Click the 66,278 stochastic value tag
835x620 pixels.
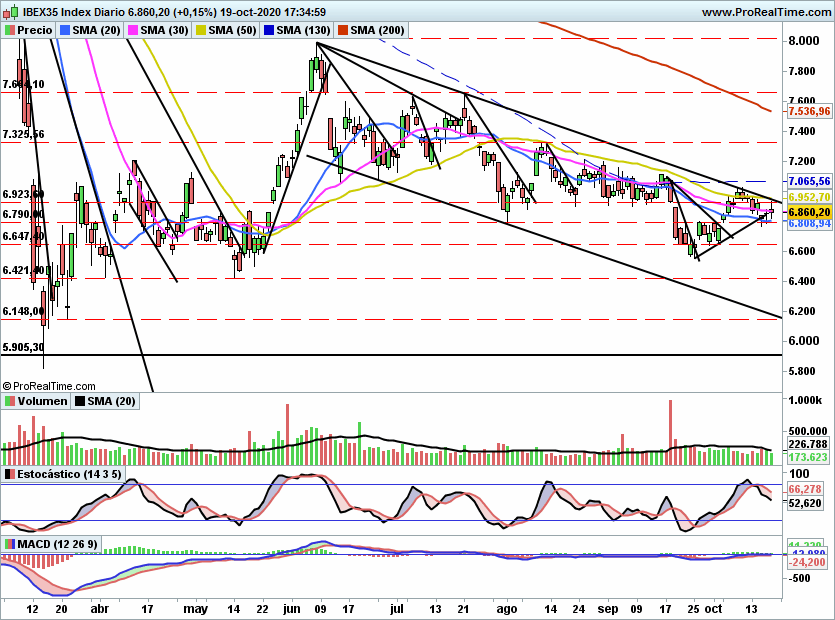[805, 489]
